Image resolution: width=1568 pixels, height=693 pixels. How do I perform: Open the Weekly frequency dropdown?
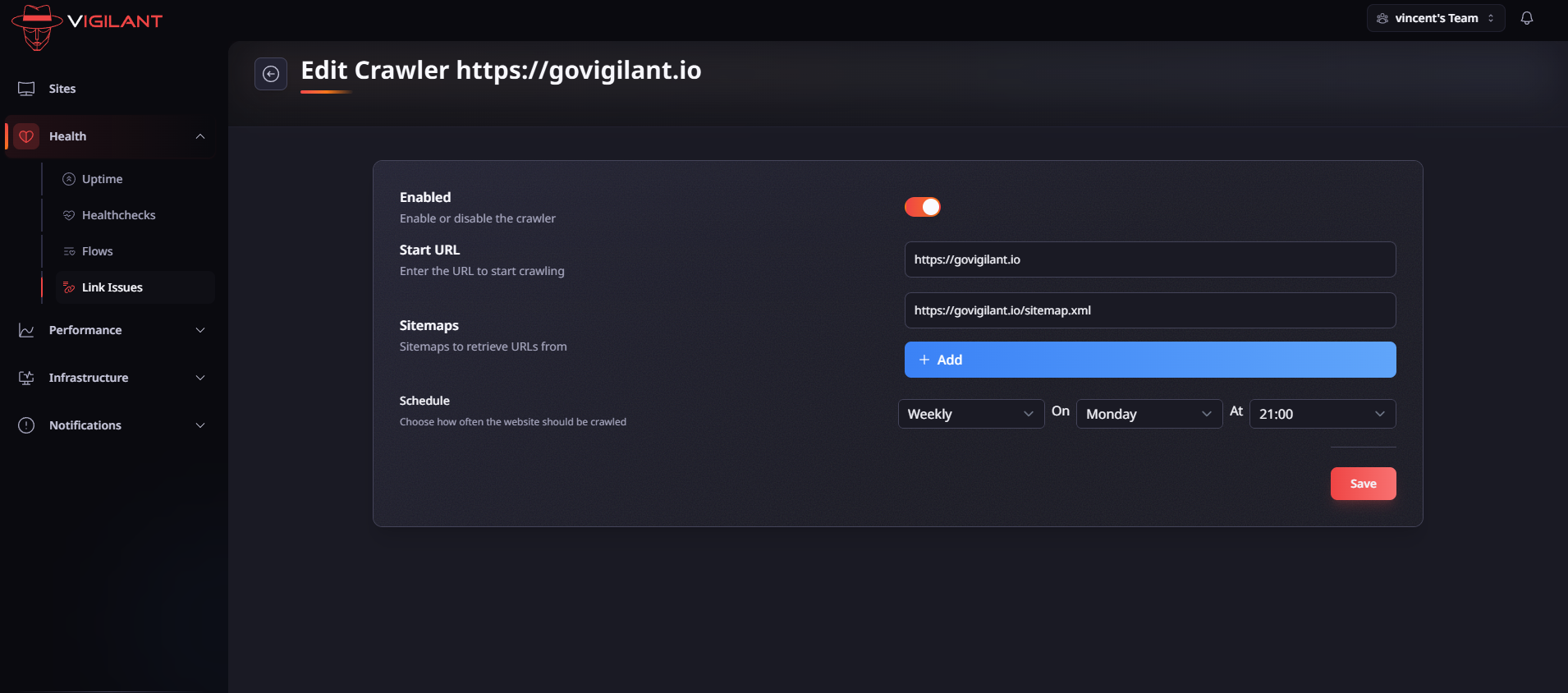point(970,414)
